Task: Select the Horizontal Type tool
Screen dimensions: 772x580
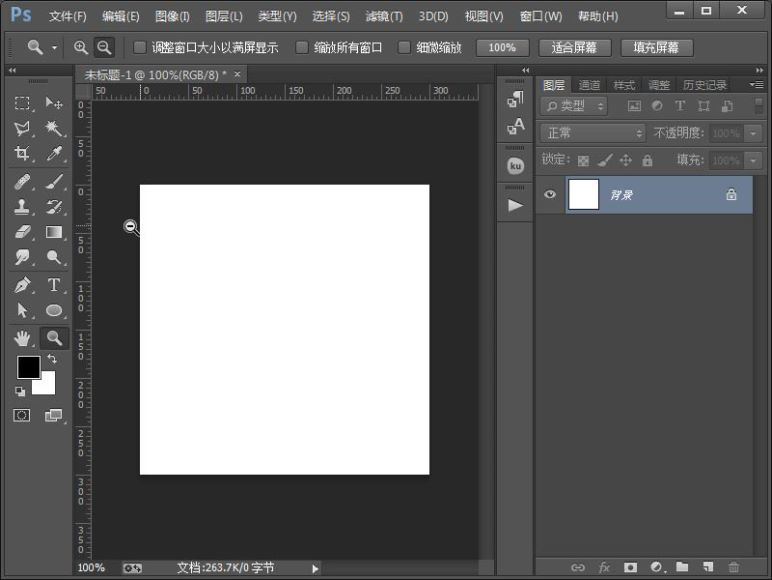Action: [x=54, y=285]
